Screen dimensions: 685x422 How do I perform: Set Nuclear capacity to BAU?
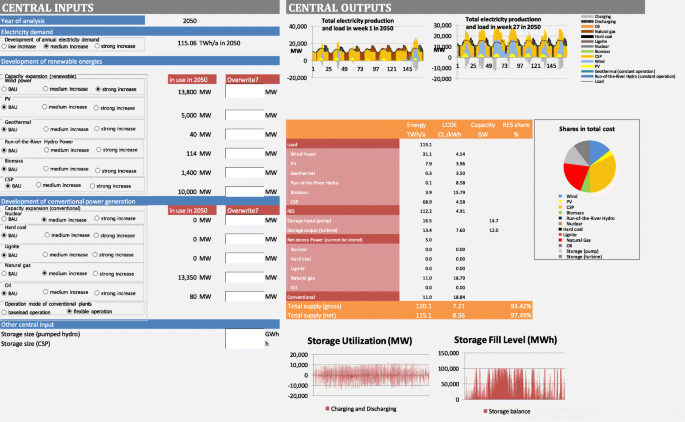[x=4, y=219]
